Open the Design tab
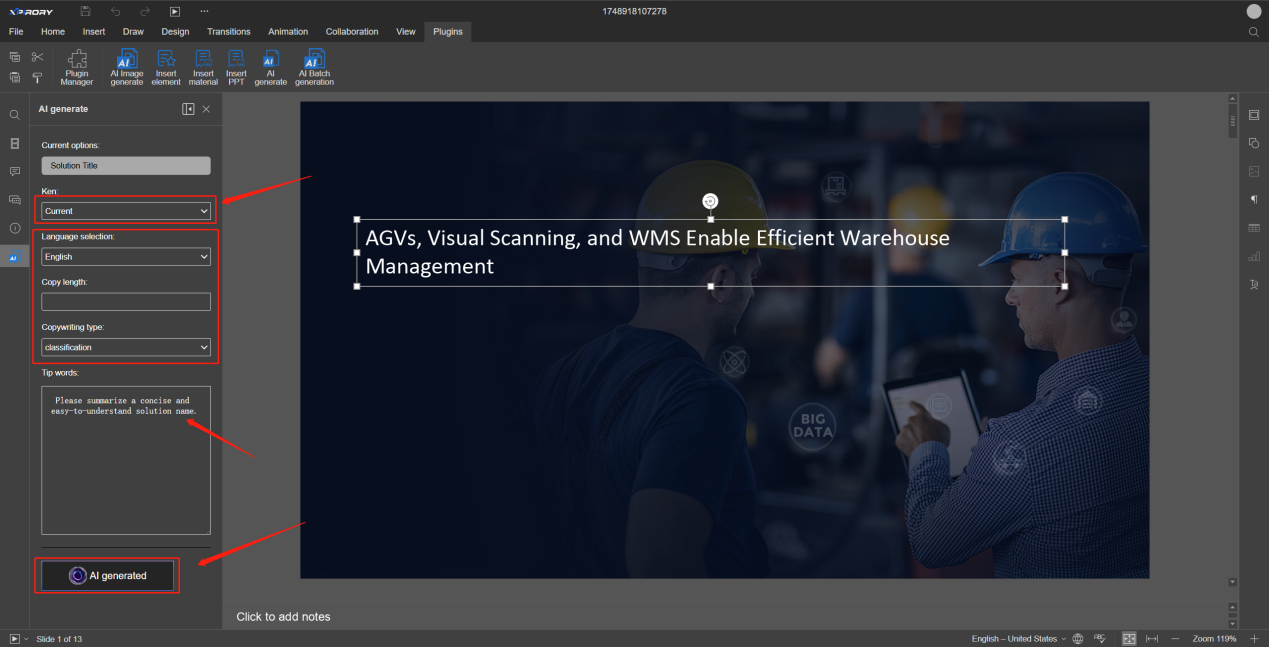This screenshot has height=647, width=1269. [x=175, y=32]
